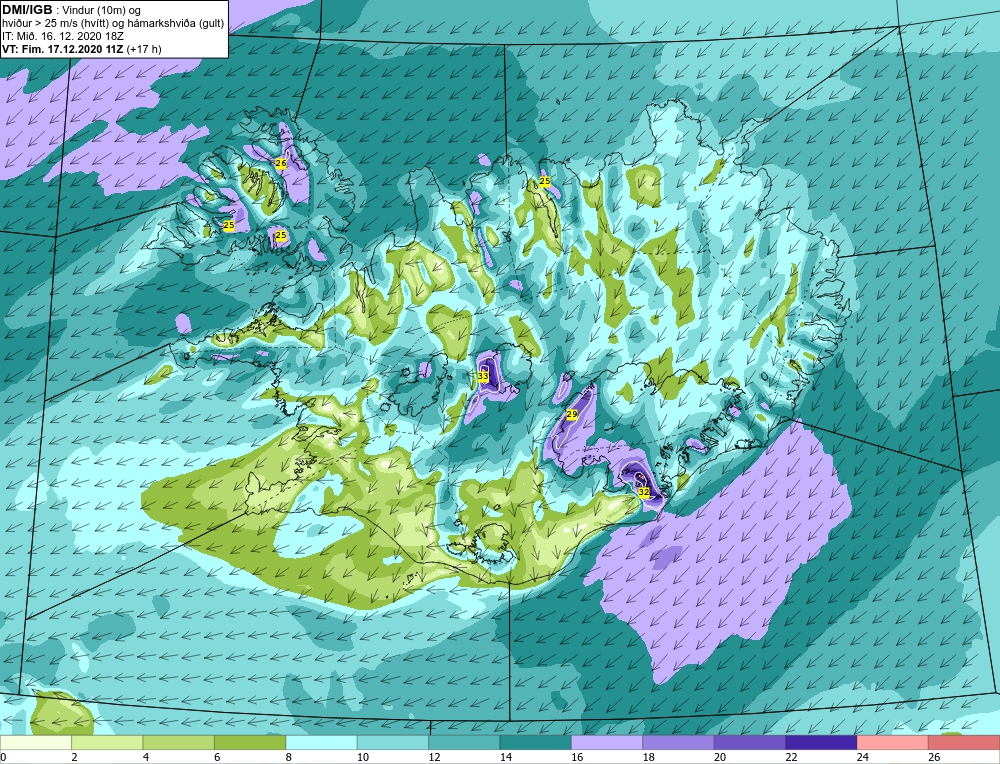Choose the dark teal 14–16 m/s swatch
This screenshot has height=764, width=1000.
click(536, 743)
